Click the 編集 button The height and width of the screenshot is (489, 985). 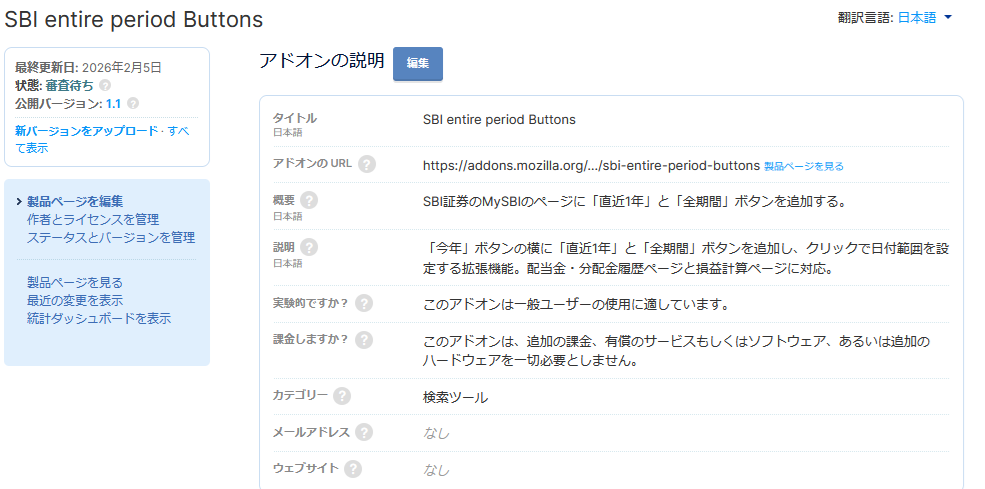(418, 63)
